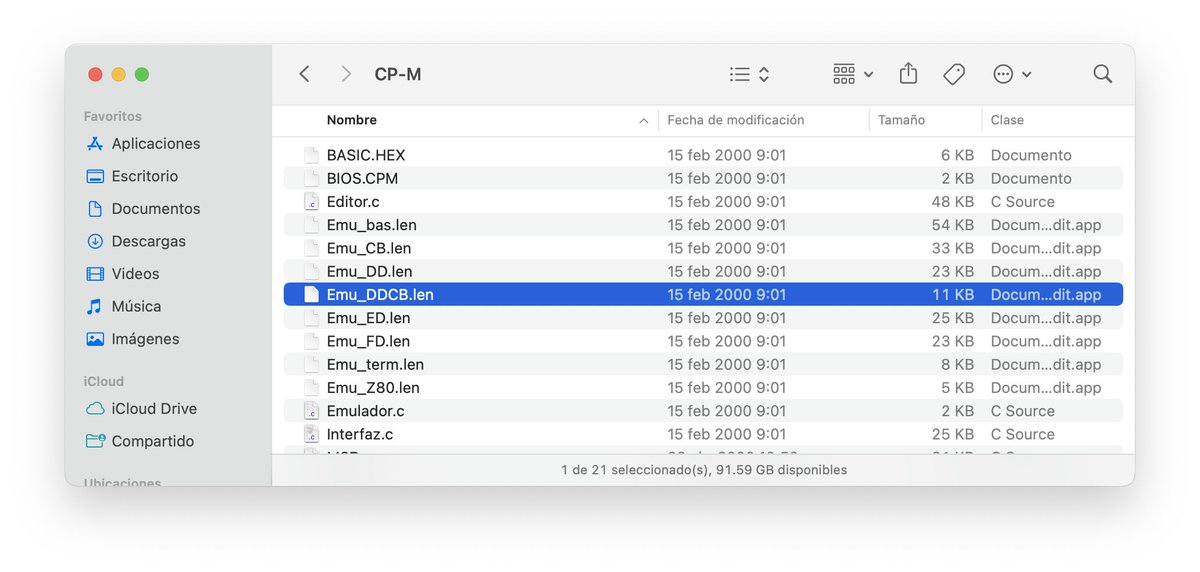Select the BIOS.CPM file icon
The width and height of the screenshot is (1200, 572).
[311, 178]
